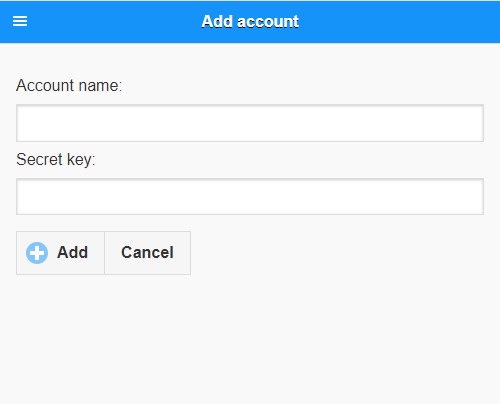
Task: Confirm the new account with Add
Action: click(60, 253)
